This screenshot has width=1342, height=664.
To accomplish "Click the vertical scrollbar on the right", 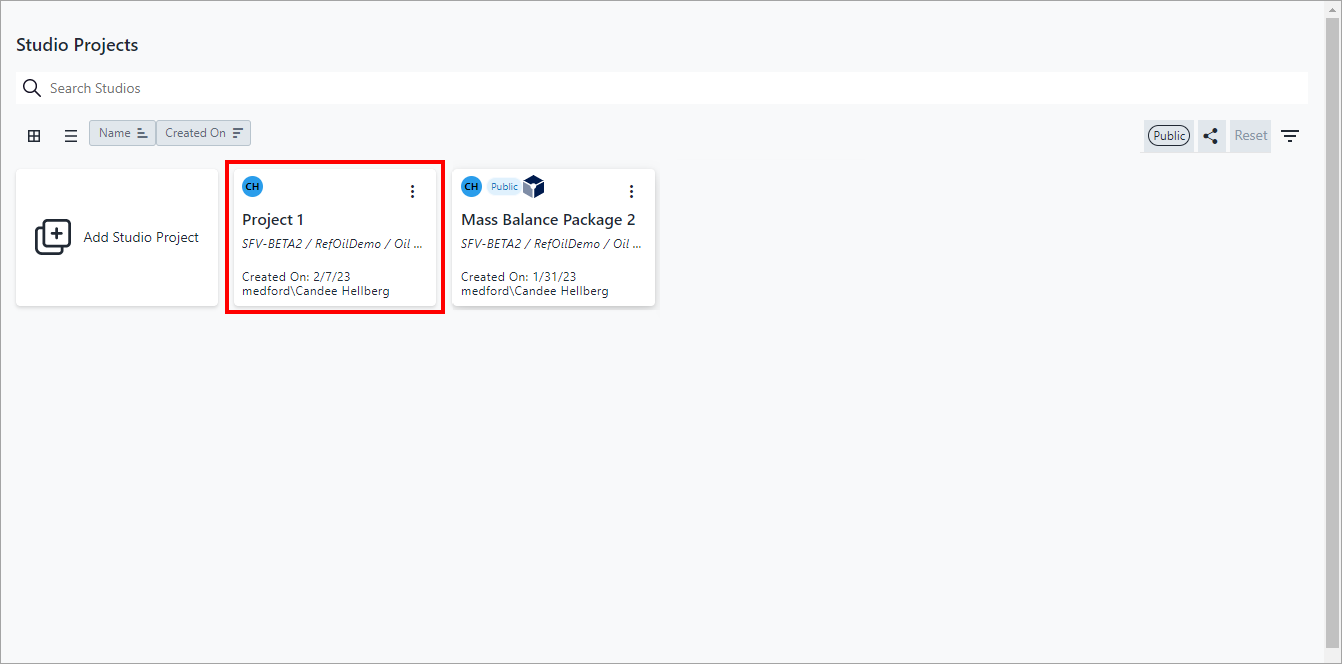I will pyautogui.click(x=1332, y=330).
